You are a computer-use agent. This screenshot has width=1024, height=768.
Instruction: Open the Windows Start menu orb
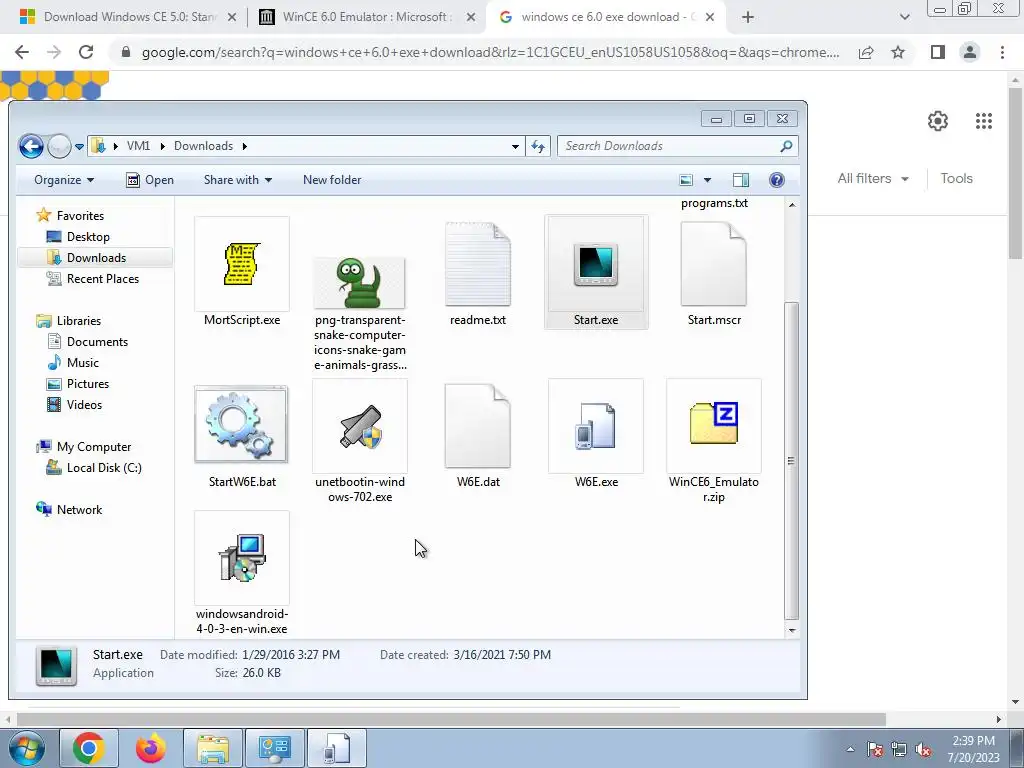click(26, 748)
